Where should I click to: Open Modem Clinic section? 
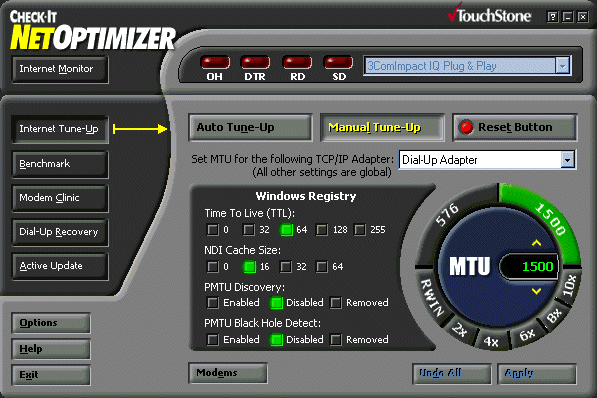60,198
